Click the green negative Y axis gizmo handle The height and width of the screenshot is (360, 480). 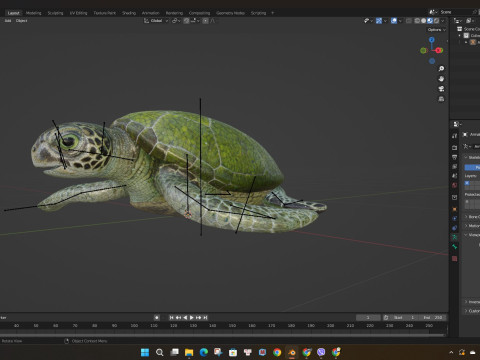pyautogui.click(x=423, y=51)
